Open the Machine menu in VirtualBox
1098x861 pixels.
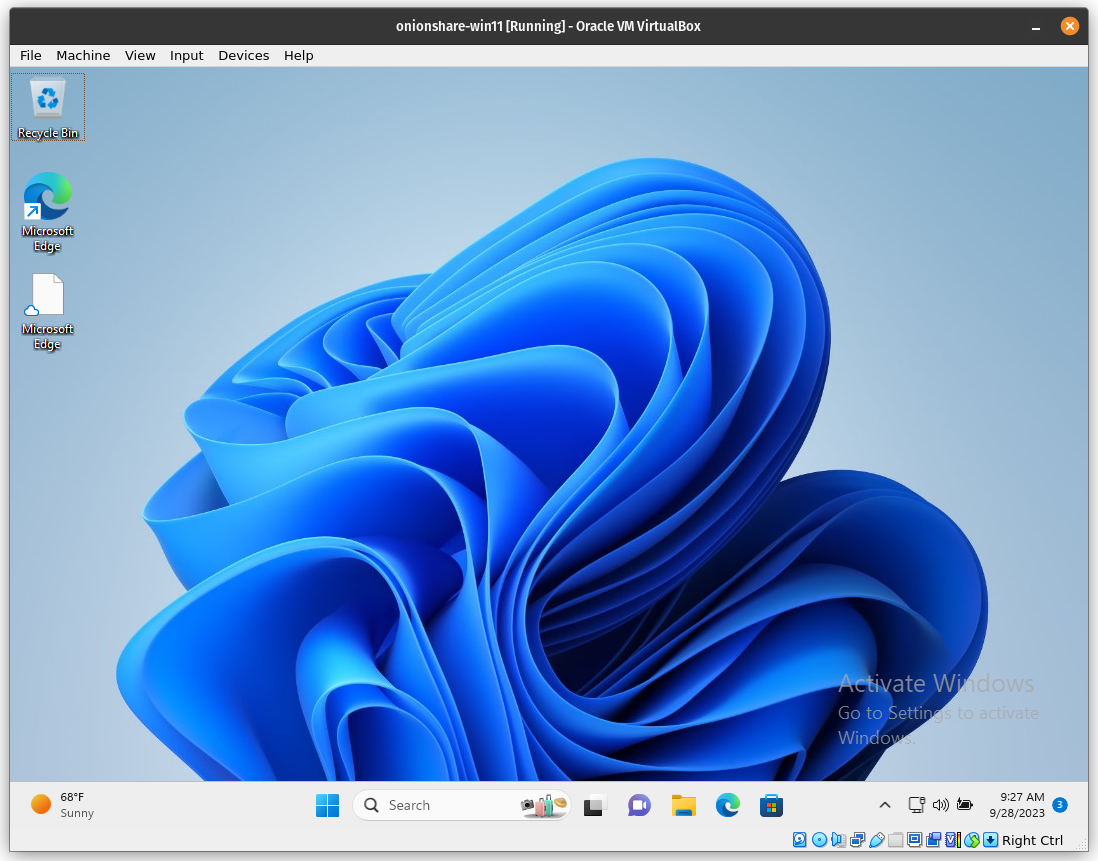pyautogui.click(x=83, y=55)
